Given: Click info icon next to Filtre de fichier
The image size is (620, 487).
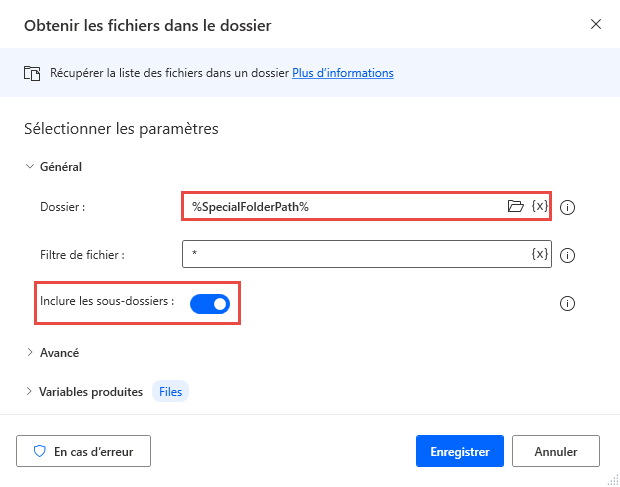Looking at the screenshot, I should (568, 255).
